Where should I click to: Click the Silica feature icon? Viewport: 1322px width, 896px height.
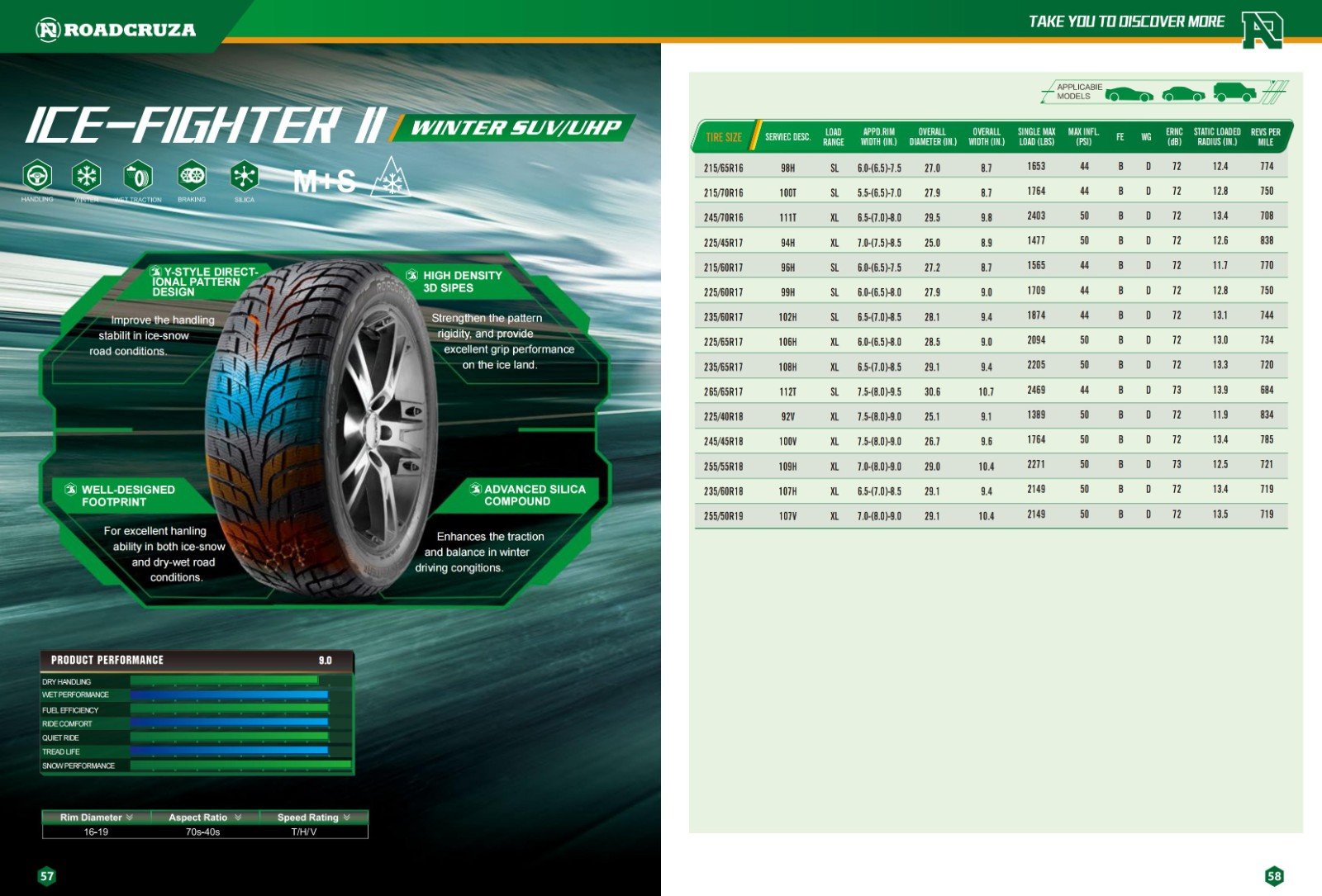coord(245,176)
